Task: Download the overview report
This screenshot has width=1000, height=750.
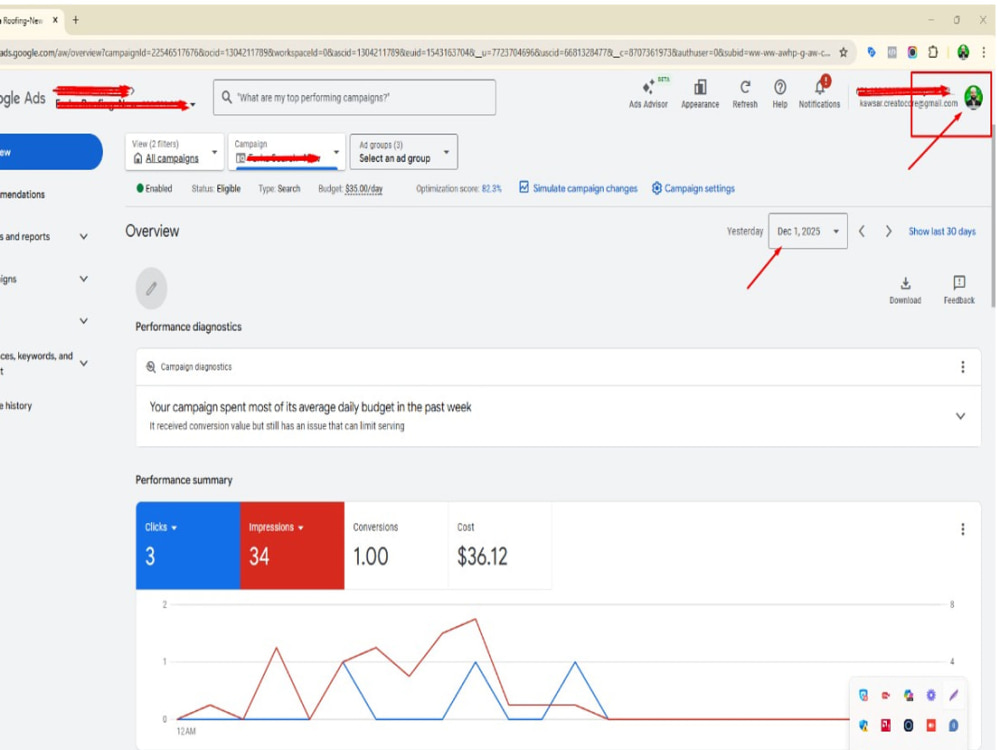Action: click(x=905, y=290)
